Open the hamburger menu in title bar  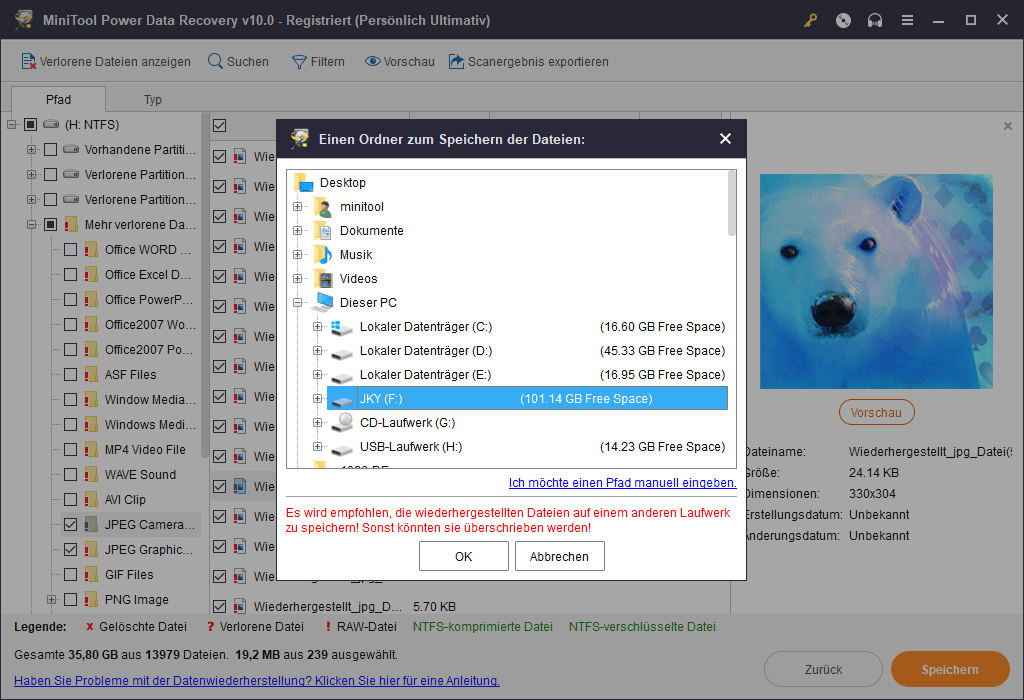(907, 20)
